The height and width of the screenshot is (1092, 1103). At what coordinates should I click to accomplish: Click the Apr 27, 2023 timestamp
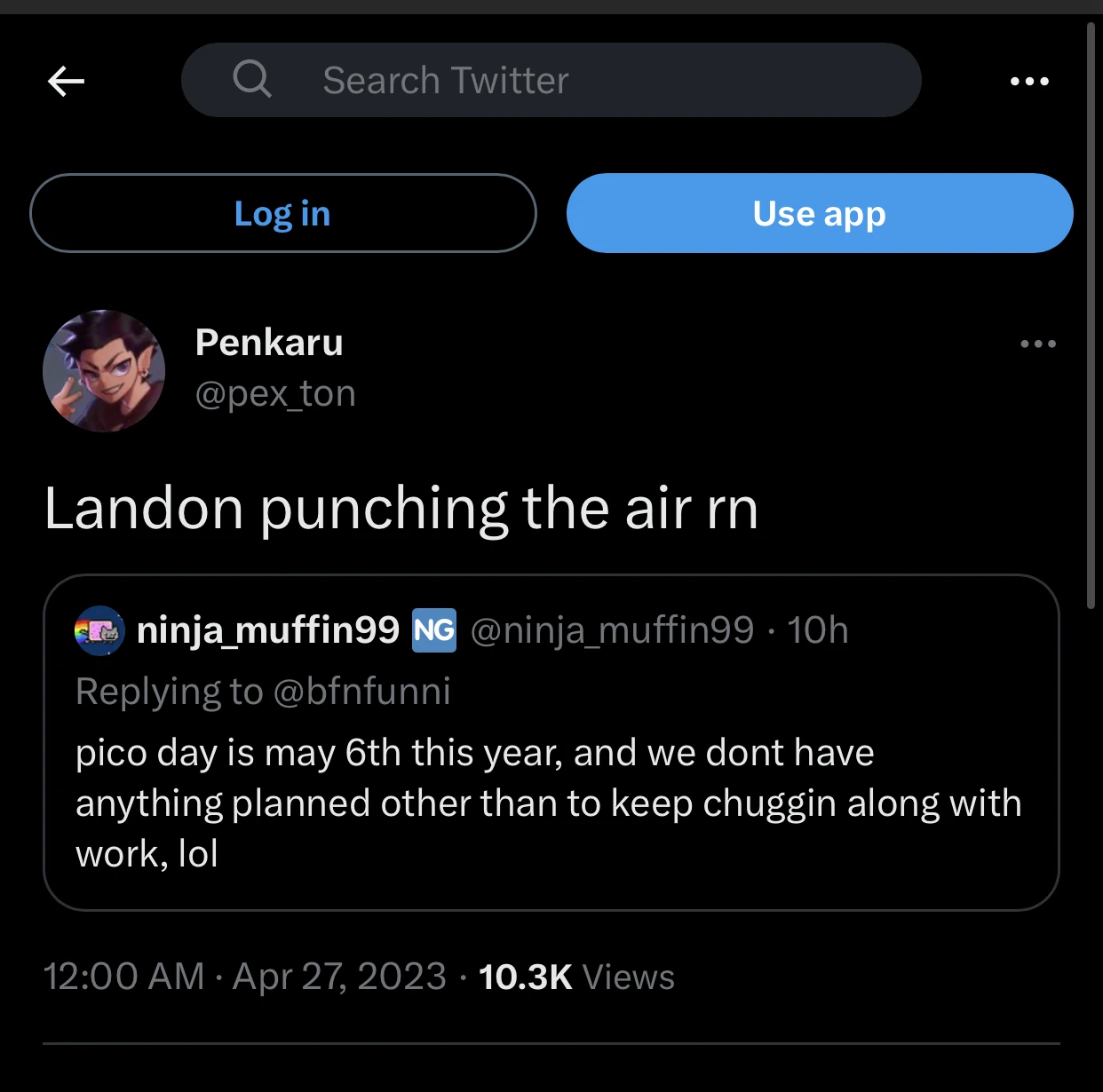(338, 977)
